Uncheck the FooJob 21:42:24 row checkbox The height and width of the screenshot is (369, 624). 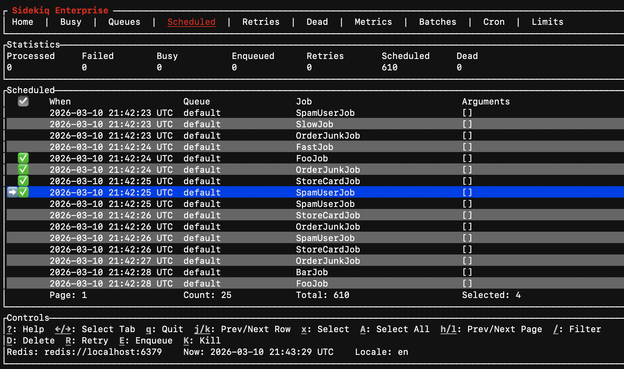point(23,158)
